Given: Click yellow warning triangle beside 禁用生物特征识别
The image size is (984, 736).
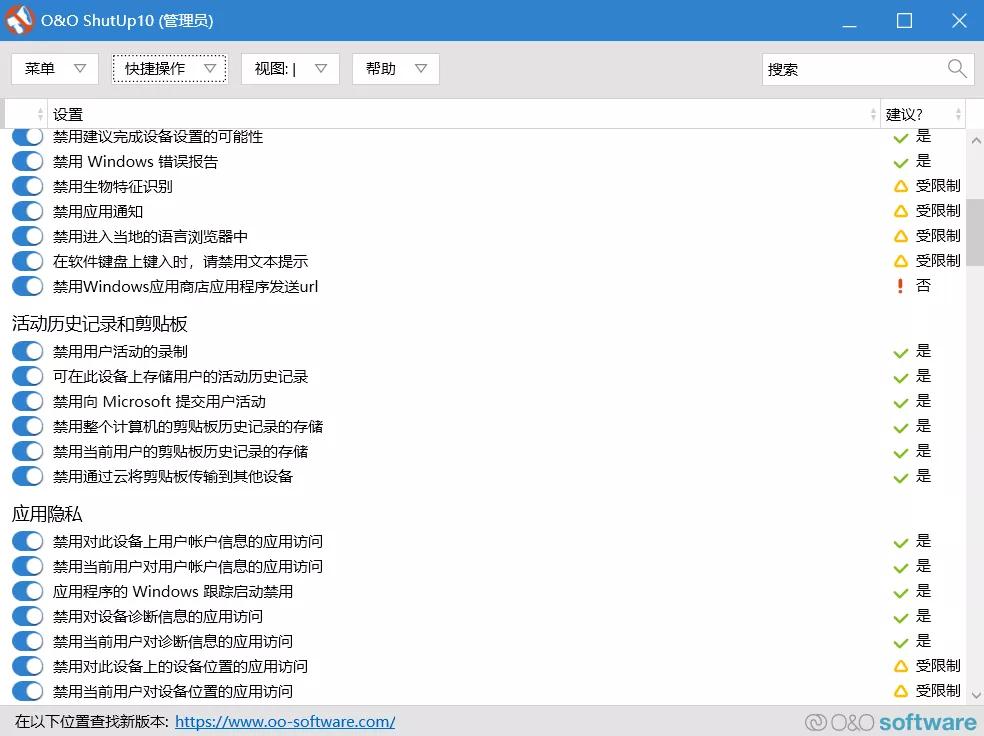Looking at the screenshot, I should coord(900,187).
